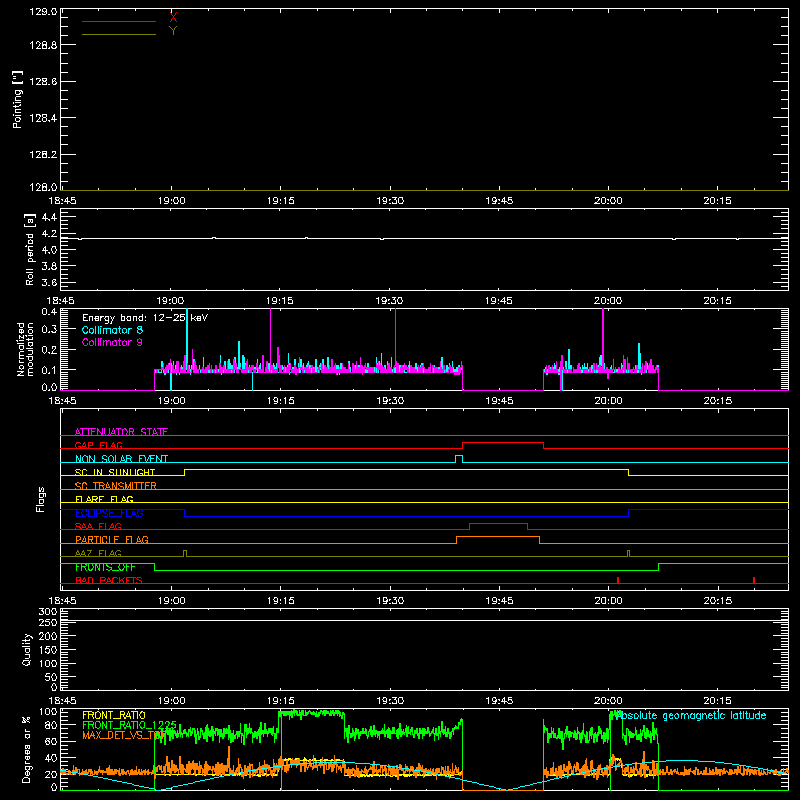Click the red X legend line
800x800 pixels.
pyautogui.click(x=119, y=21)
